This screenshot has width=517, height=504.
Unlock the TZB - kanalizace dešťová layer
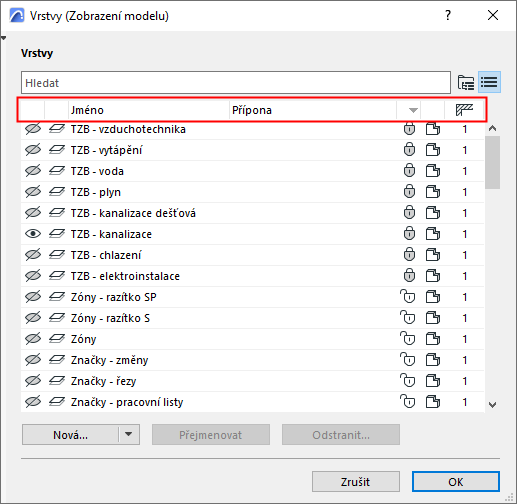click(x=409, y=213)
